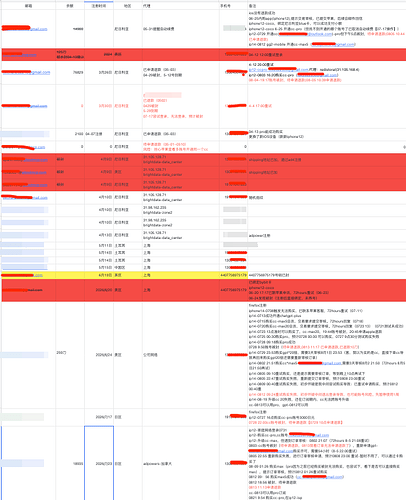Click the date cell showing 2024/6/24
Screen dimensions: 406x500
click(x=99, y=355)
